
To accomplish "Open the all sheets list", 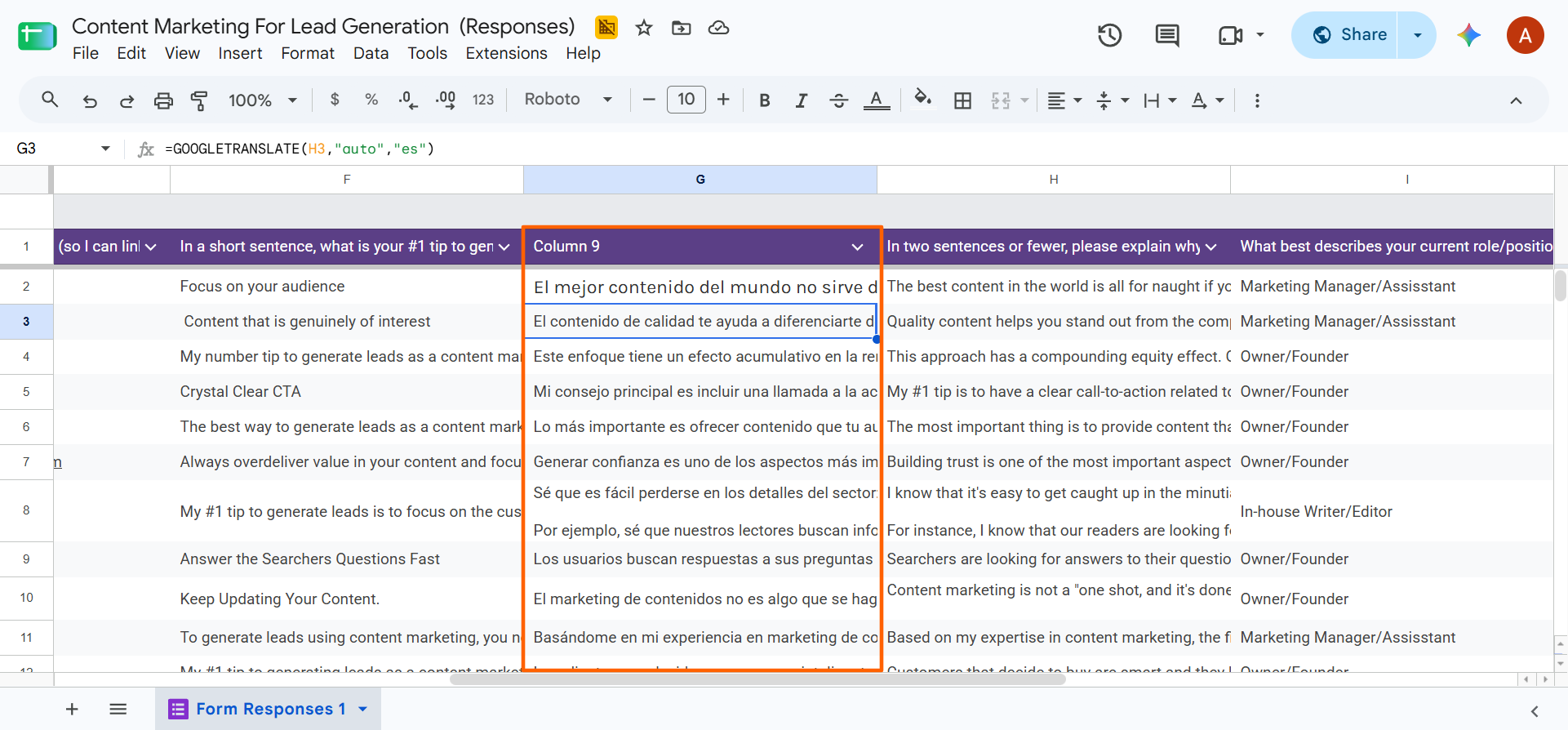I will [x=118, y=709].
